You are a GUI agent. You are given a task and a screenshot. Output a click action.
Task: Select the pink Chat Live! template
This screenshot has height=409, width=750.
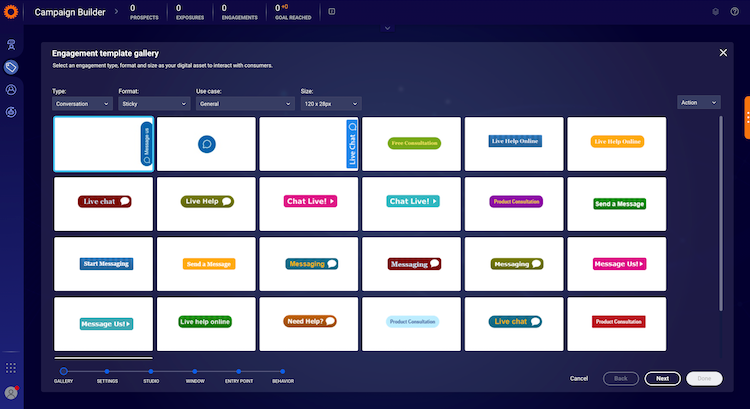[309, 204]
